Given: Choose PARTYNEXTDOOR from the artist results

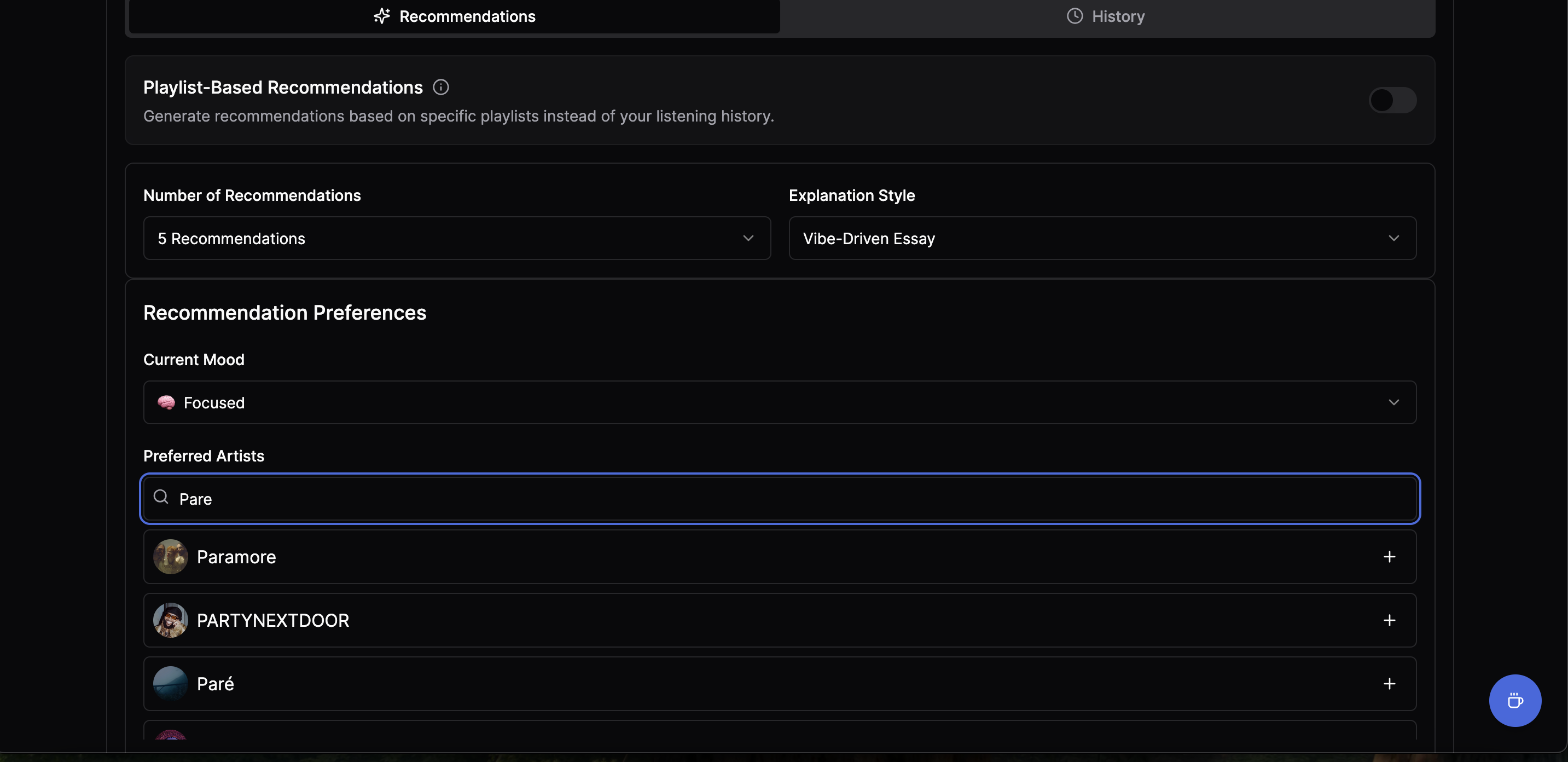Looking at the screenshot, I should click(272, 620).
